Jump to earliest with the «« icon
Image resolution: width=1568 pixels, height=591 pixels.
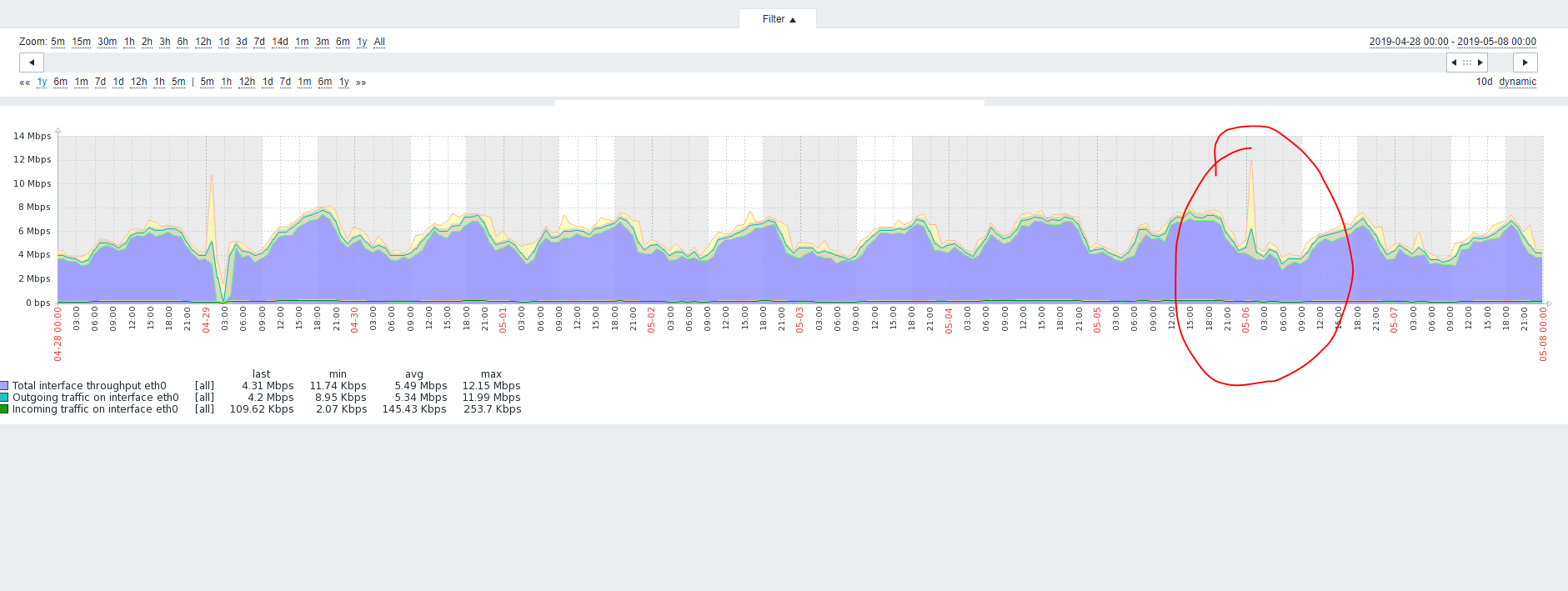click(25, 83)
